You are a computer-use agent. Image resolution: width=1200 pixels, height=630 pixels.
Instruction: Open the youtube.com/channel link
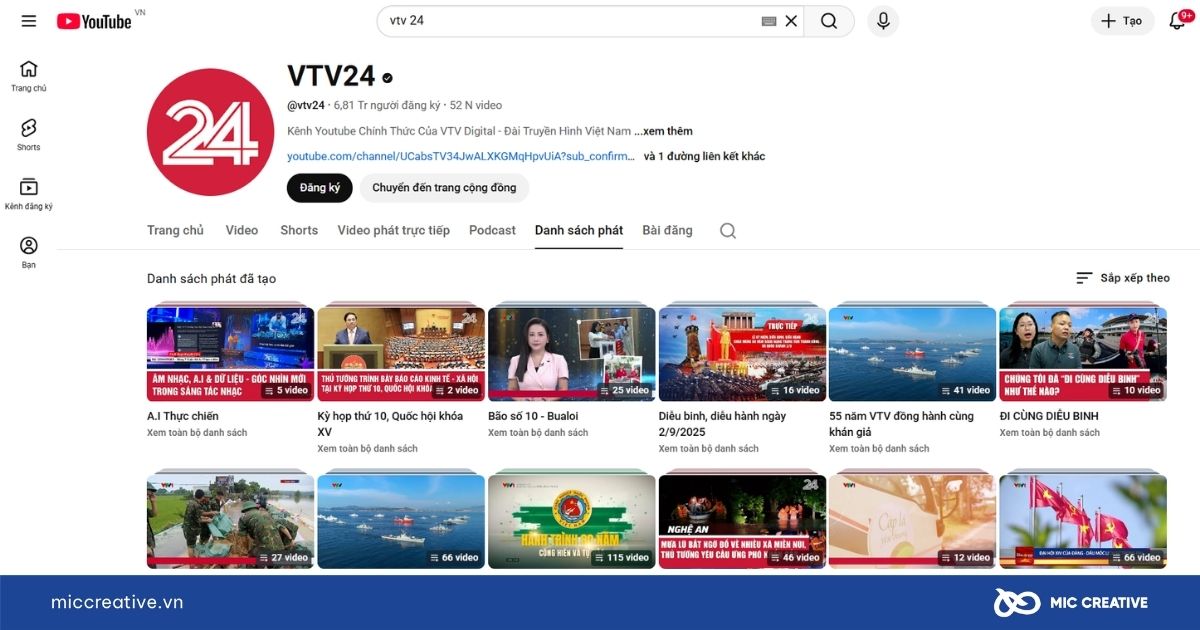461,156
